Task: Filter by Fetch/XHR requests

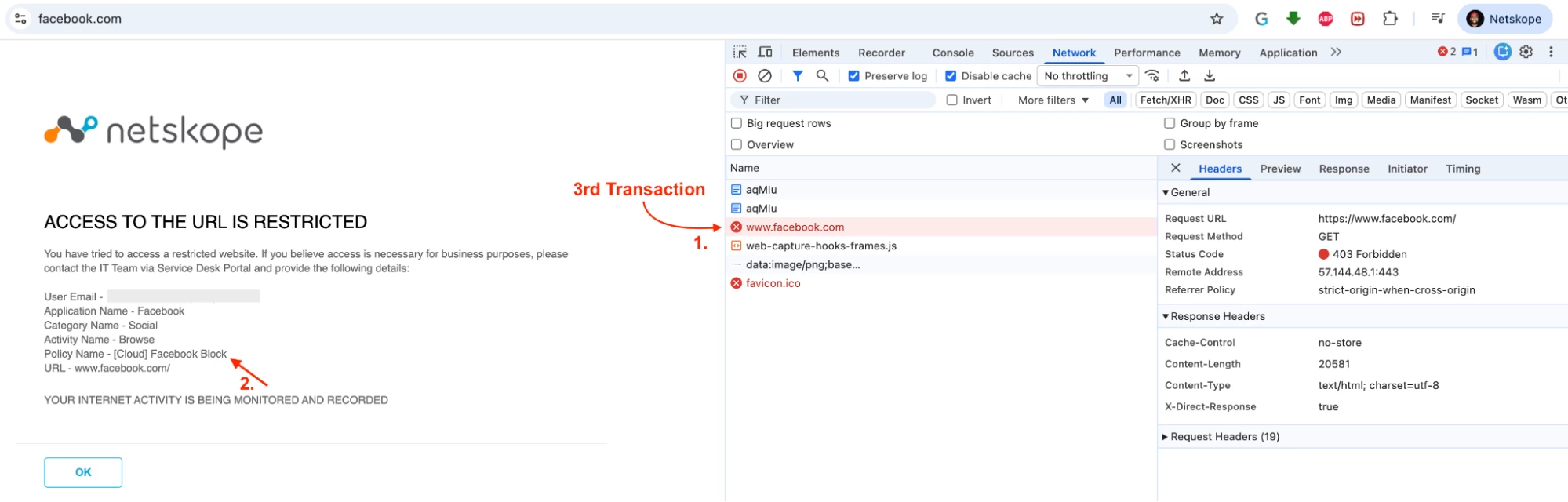Action: tap(1165, 100)
